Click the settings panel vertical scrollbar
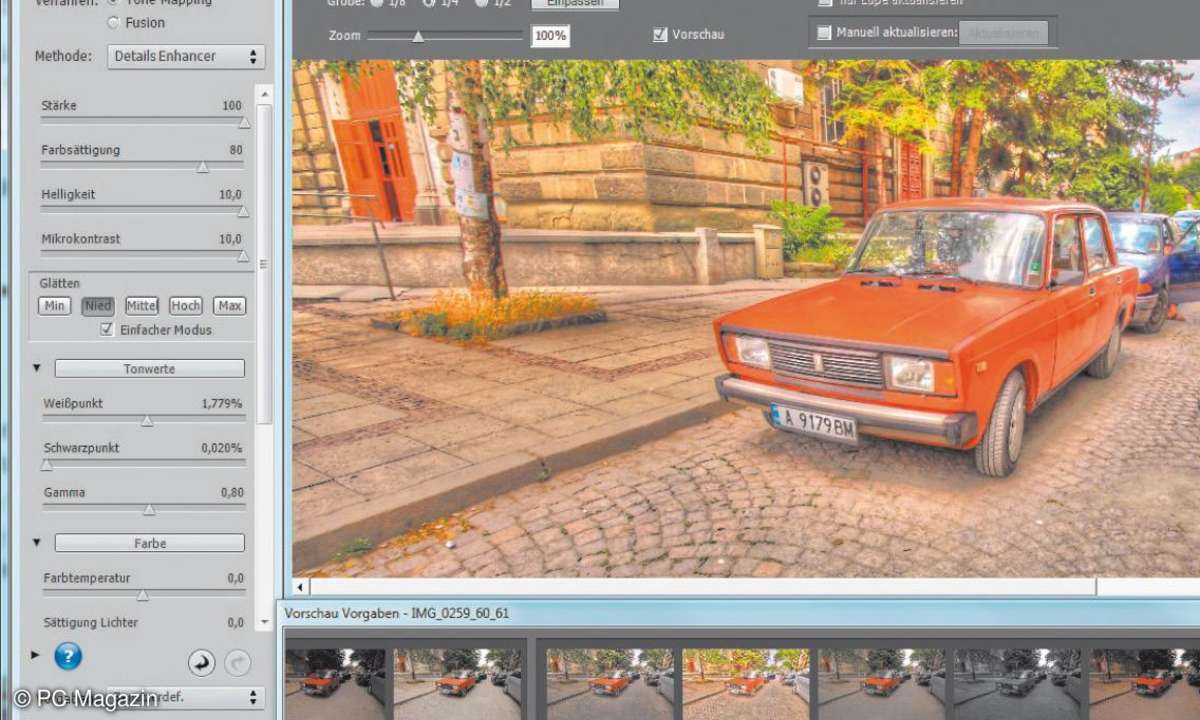This screenshot has width=1200, height=720. click(x=264, y=263)
